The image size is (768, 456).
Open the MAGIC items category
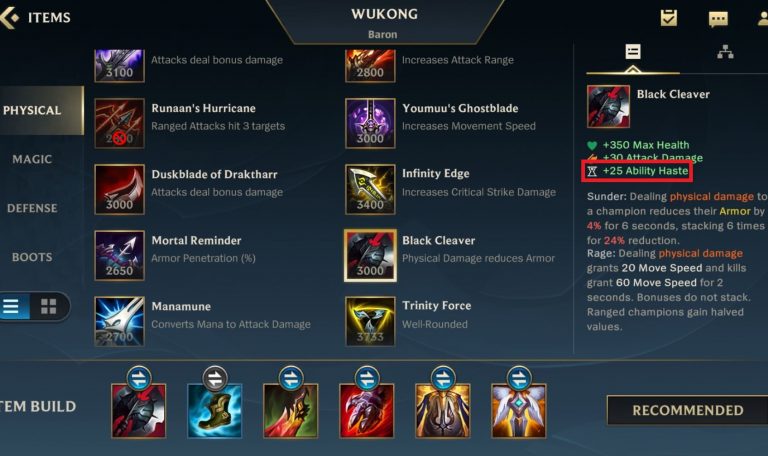click(x=32, y=159)
